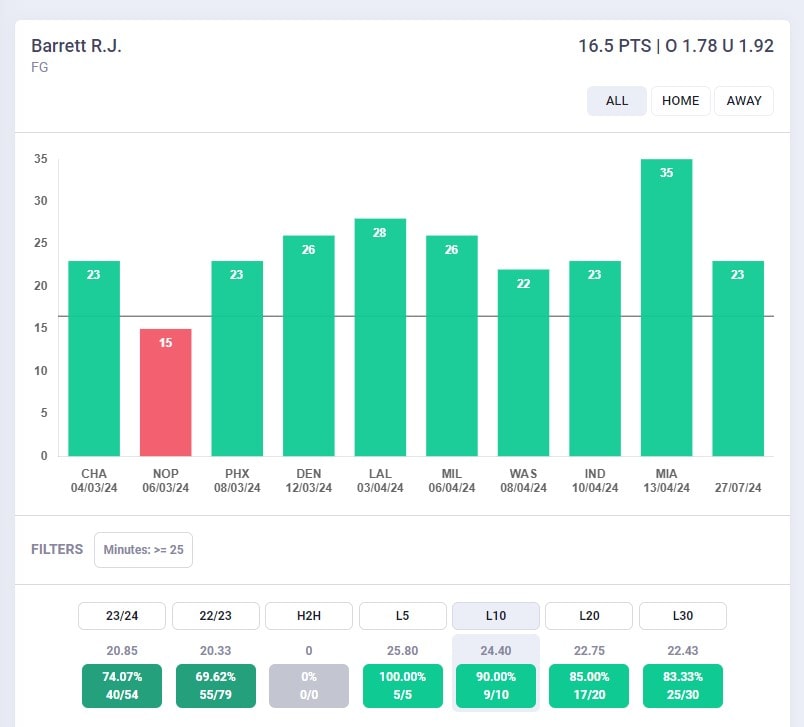Click the IND 10/04/24 bar
Screen dimensions: 804x727
pyautogui.click(x=595, y=359)
